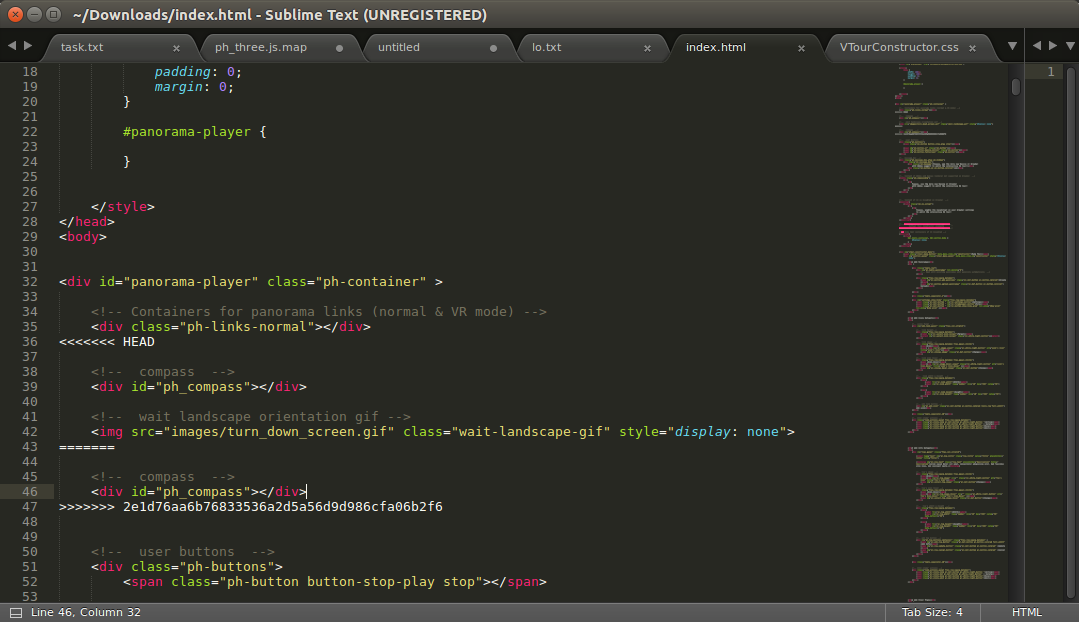The height and width of the screenshot is (622, 1079).
Task: Close the lo.txt tab with its X
Action: (x=648, y=47)
